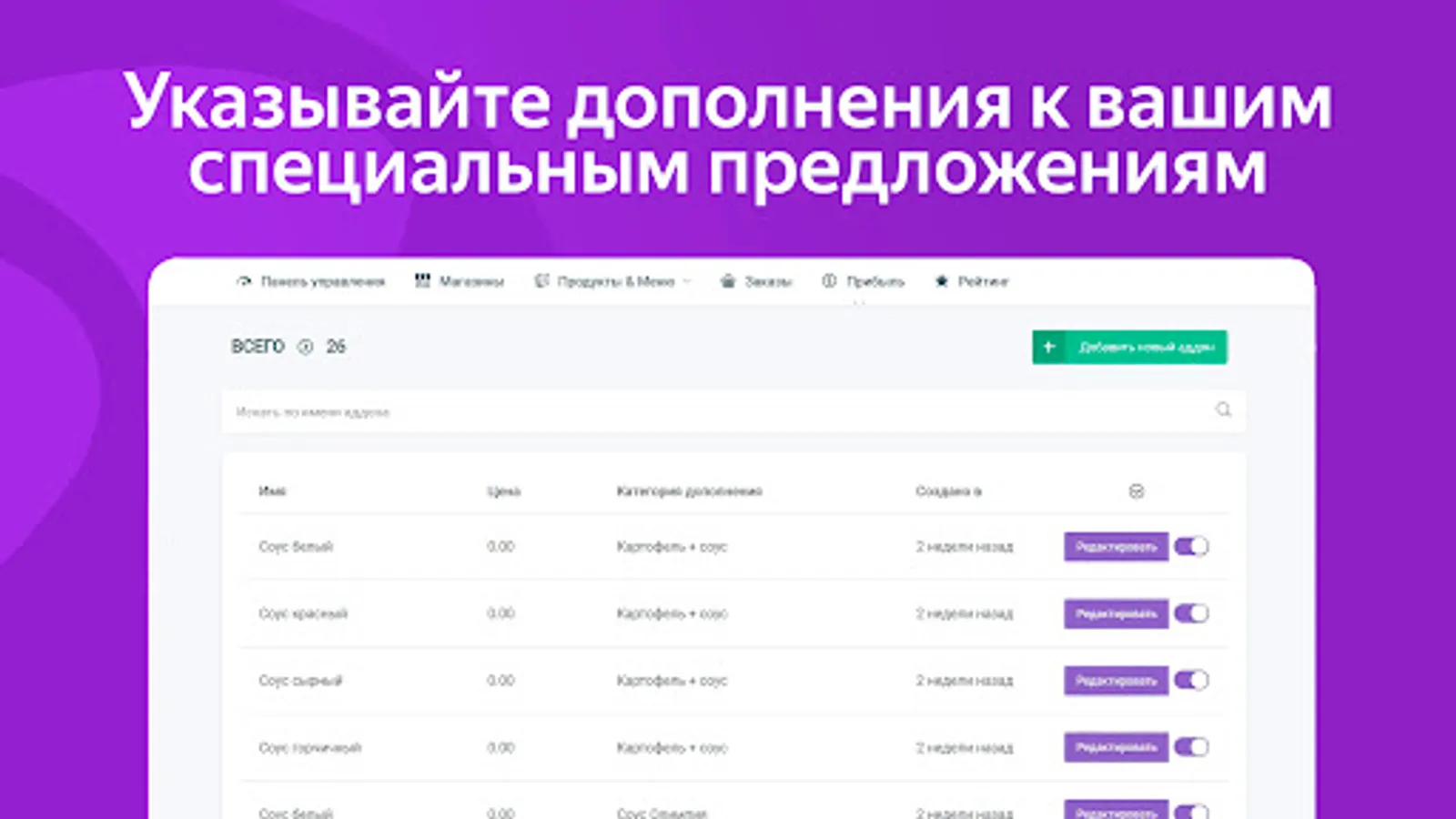Click 2 недели назад in the Соус горчичный row
Viewport: 1456px width, 819px height.
(965, 748)
